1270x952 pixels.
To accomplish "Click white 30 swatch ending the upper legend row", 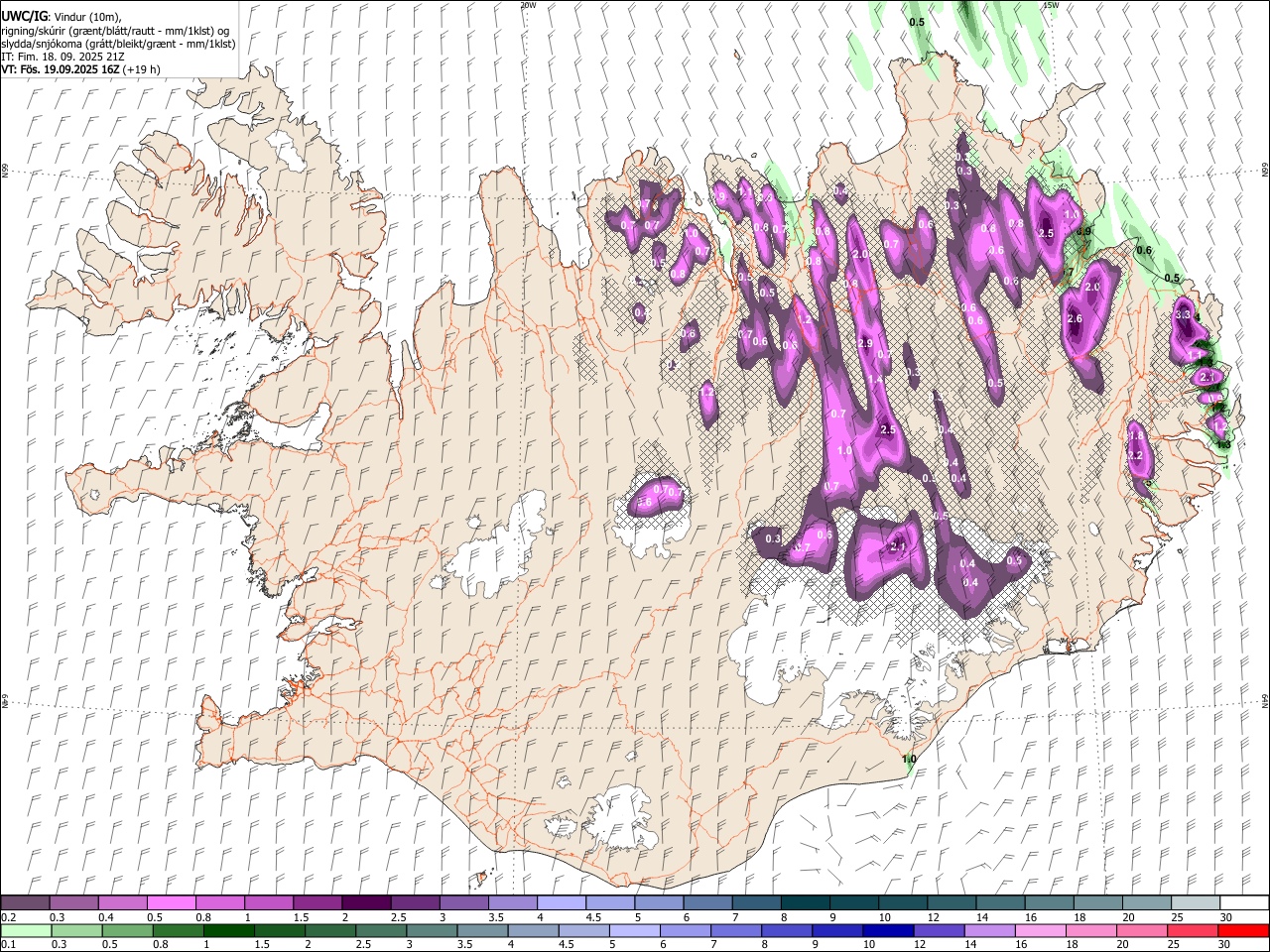I will click(x=1243, y=903).
